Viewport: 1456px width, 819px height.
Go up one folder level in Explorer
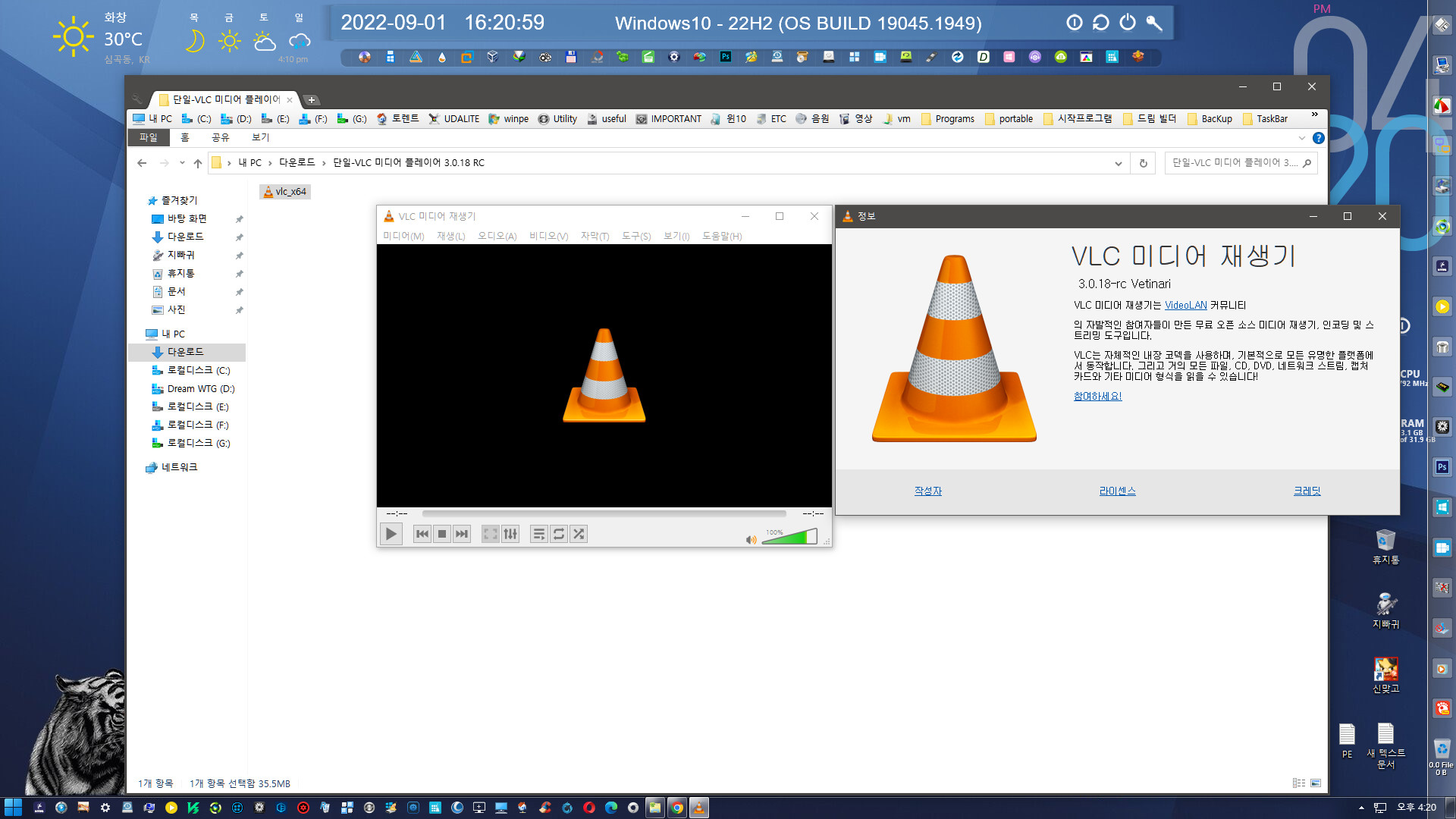[x=198, y=163]
